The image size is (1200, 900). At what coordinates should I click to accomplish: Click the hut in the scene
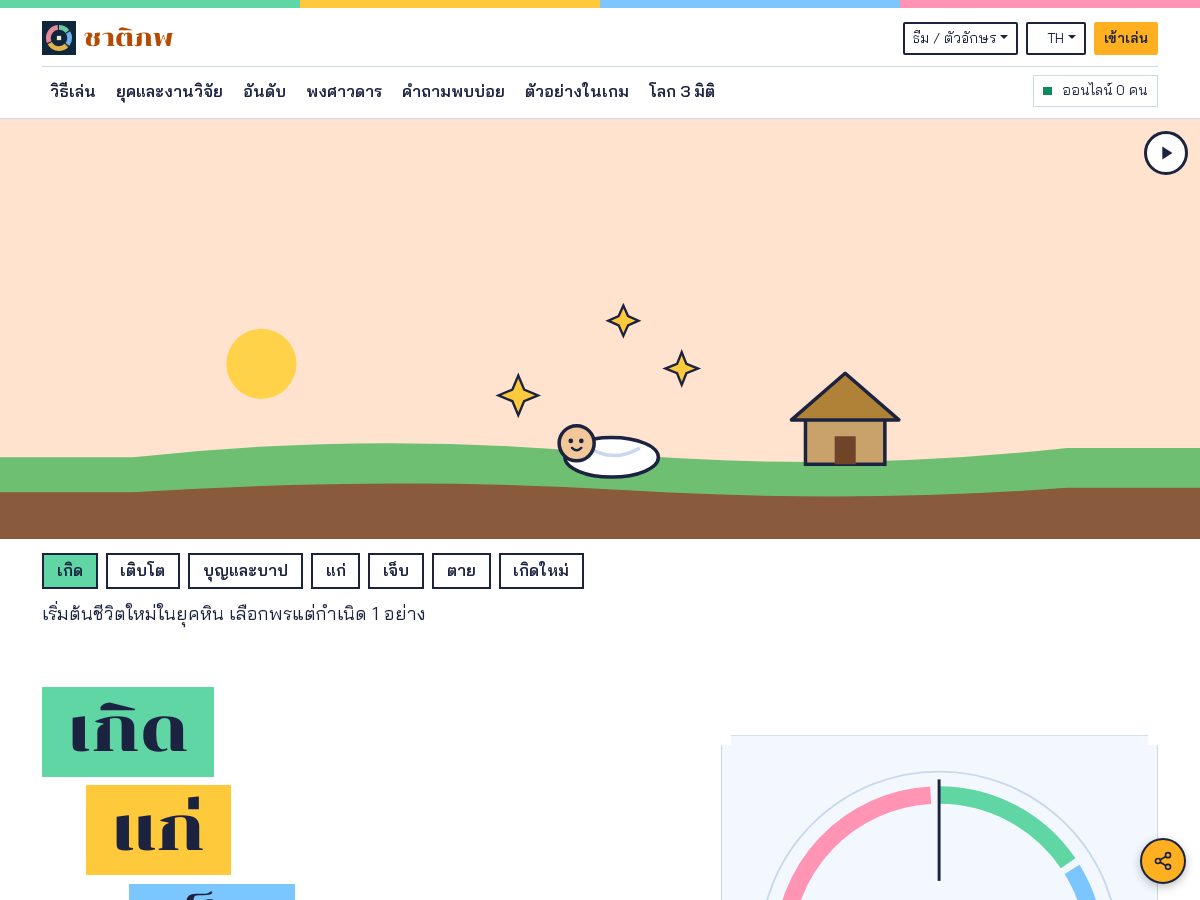845,419
